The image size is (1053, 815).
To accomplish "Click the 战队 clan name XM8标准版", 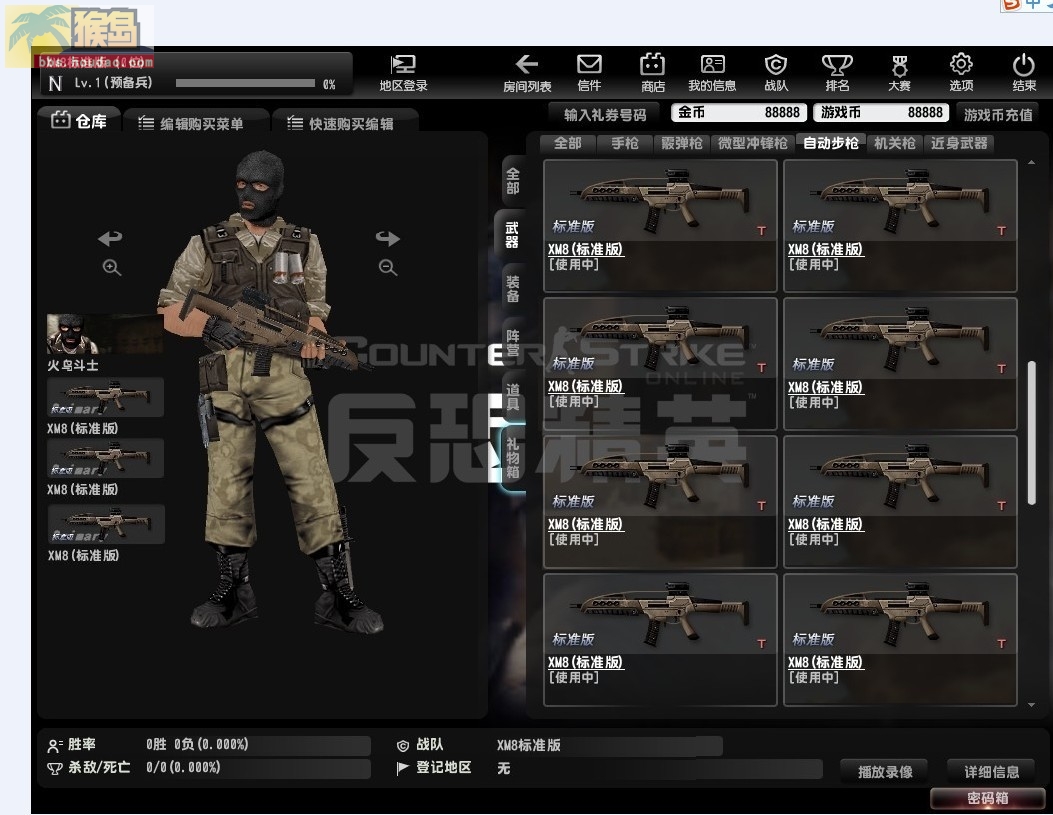I will [x=529, y=745].
